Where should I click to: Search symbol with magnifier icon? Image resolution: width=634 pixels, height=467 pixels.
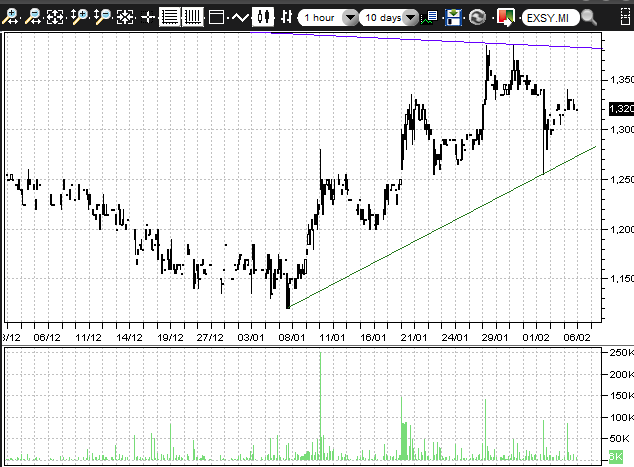click(589, 17)
